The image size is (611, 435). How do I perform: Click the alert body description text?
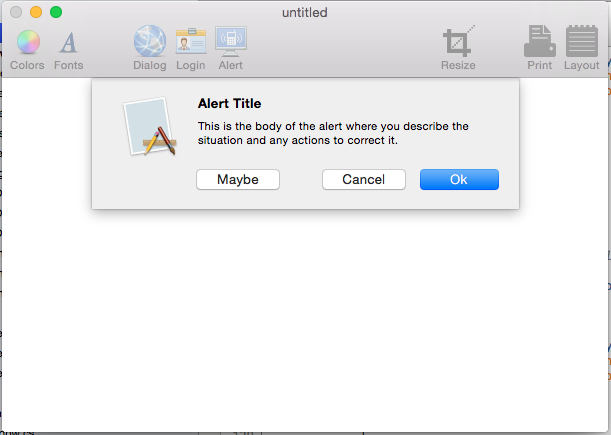tap(333, 133)
